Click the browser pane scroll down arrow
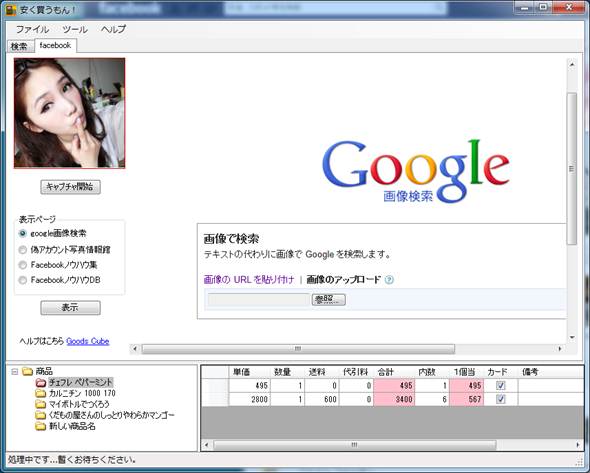 572,337
